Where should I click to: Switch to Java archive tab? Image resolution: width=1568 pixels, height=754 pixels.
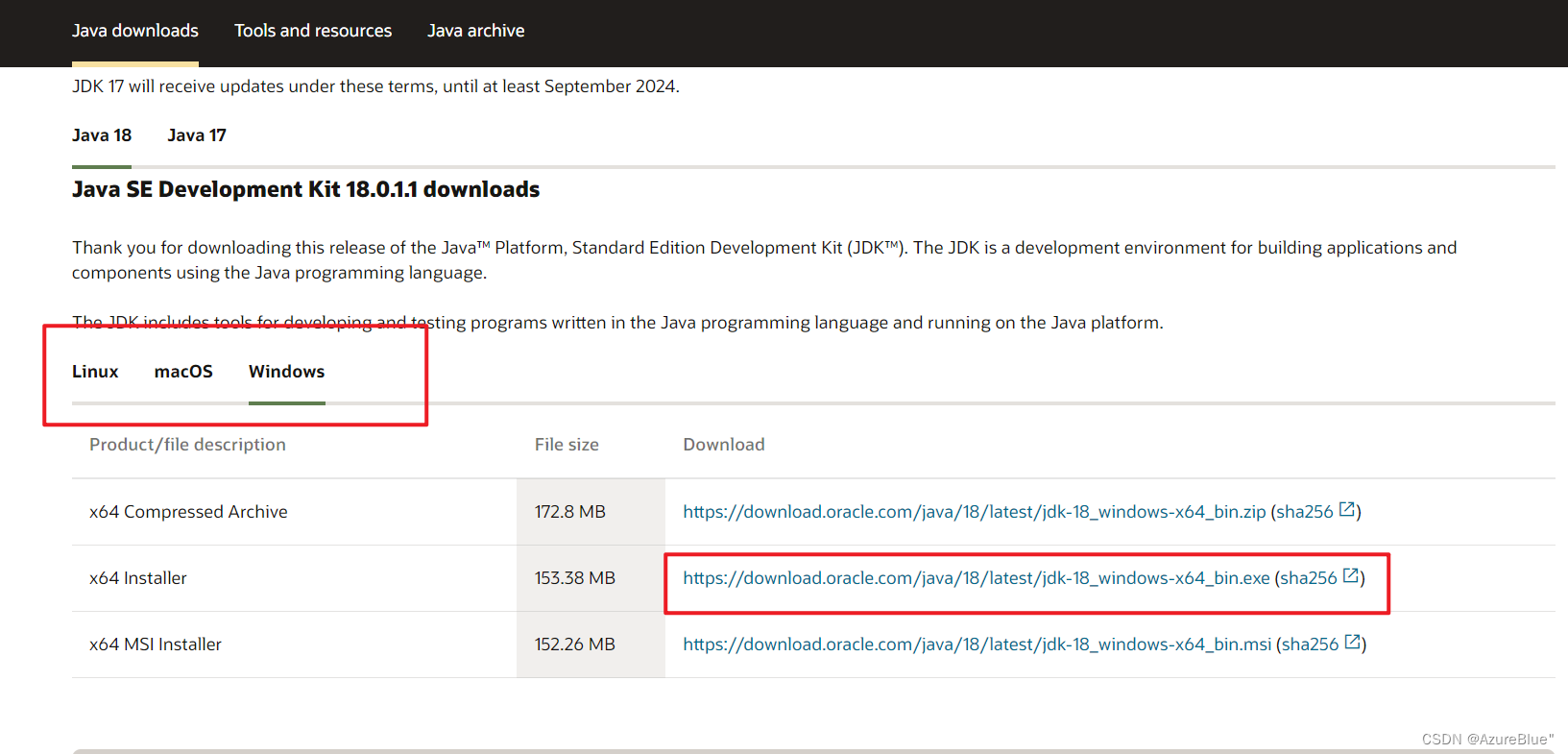(476, 31)
